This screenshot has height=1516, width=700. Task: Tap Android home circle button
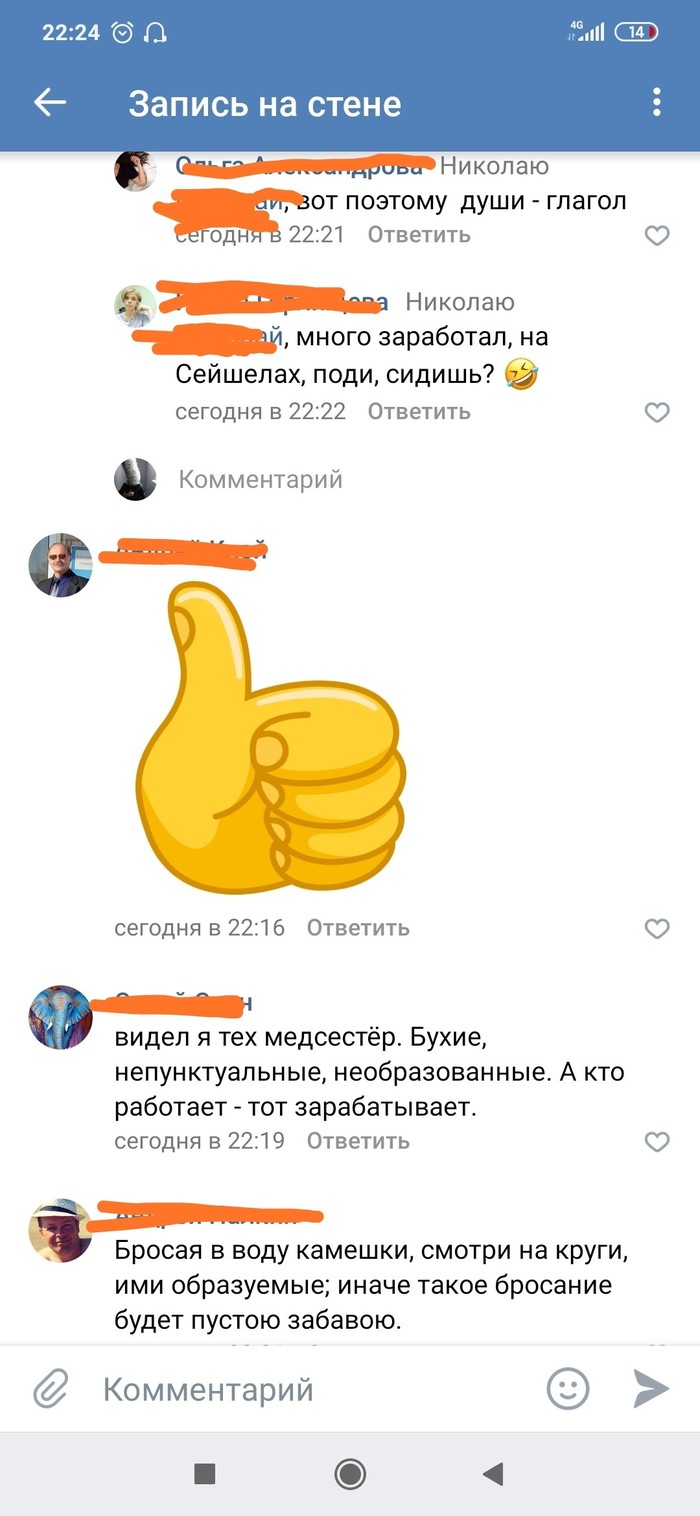pos(350,1474)
